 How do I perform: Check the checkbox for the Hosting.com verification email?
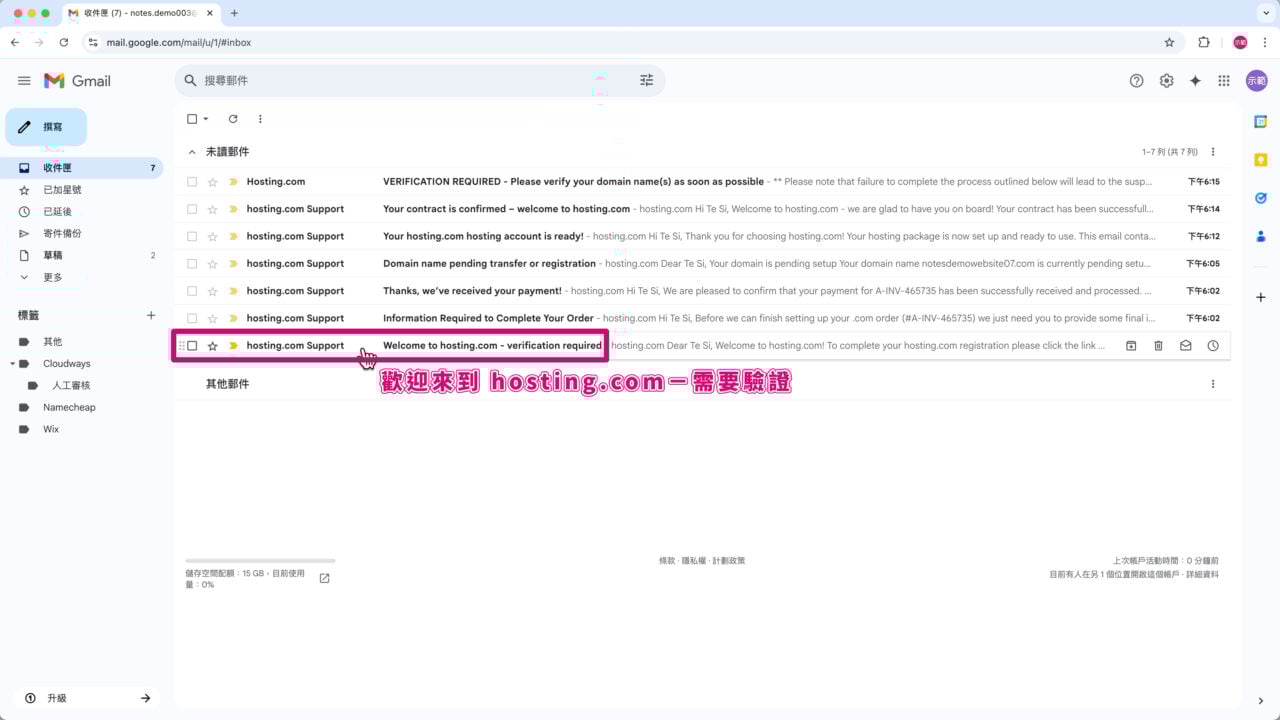191,181
